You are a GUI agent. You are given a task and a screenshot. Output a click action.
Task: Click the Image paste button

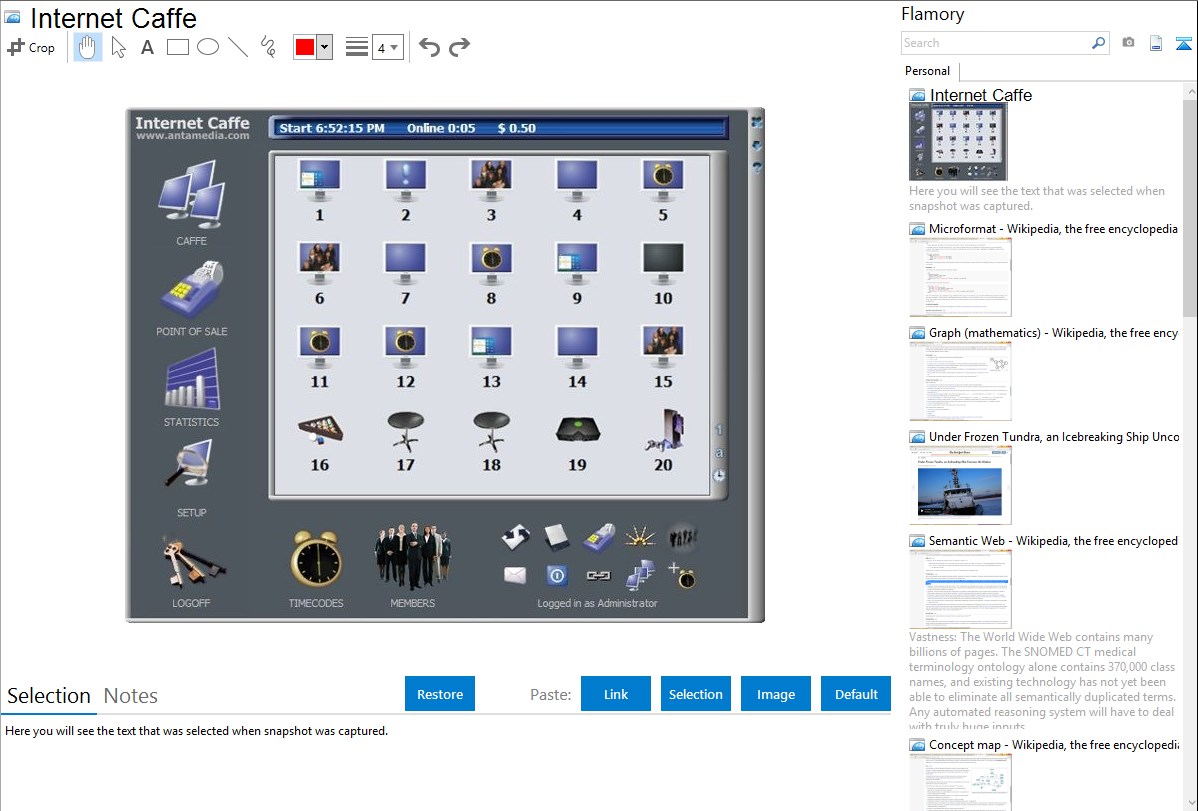tap(776, 694)
